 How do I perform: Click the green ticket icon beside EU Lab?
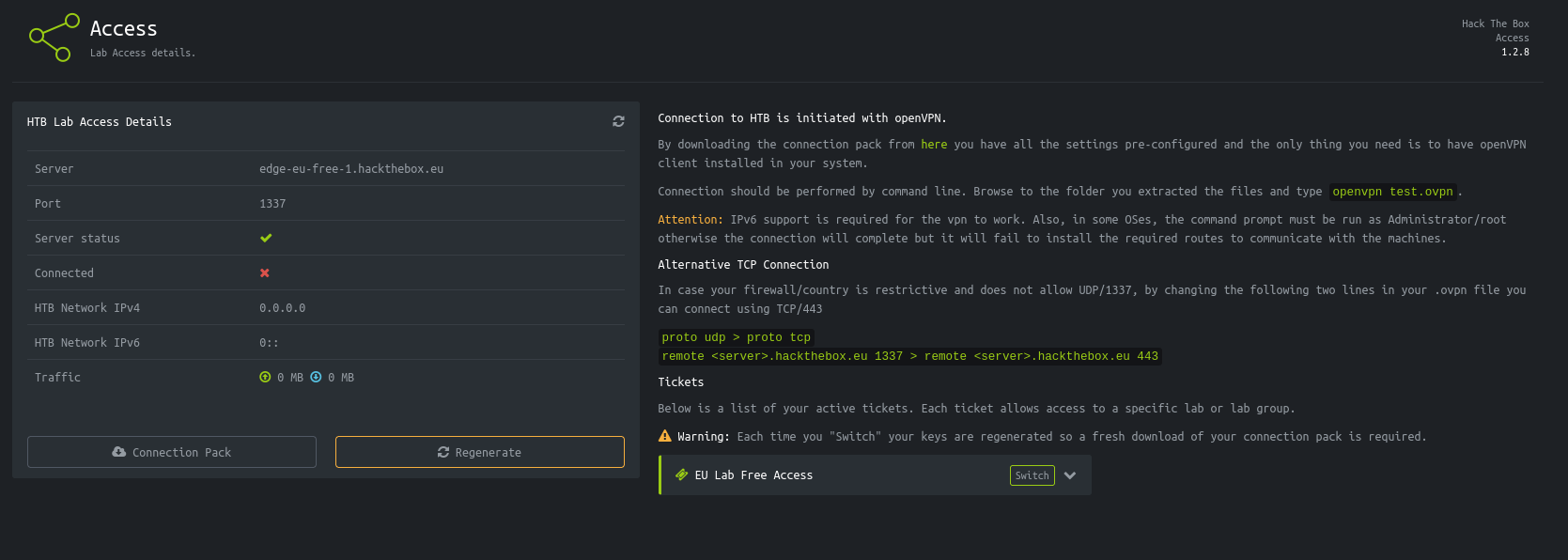coord(682,474)
